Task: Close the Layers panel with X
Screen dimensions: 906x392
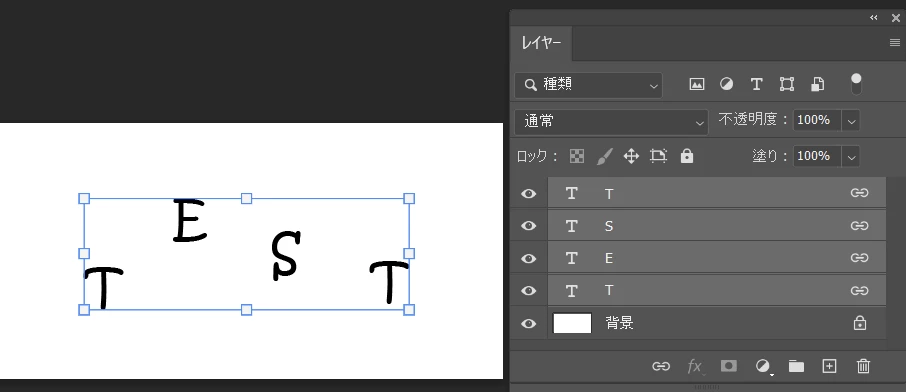Action: click(x=896, y=18)
